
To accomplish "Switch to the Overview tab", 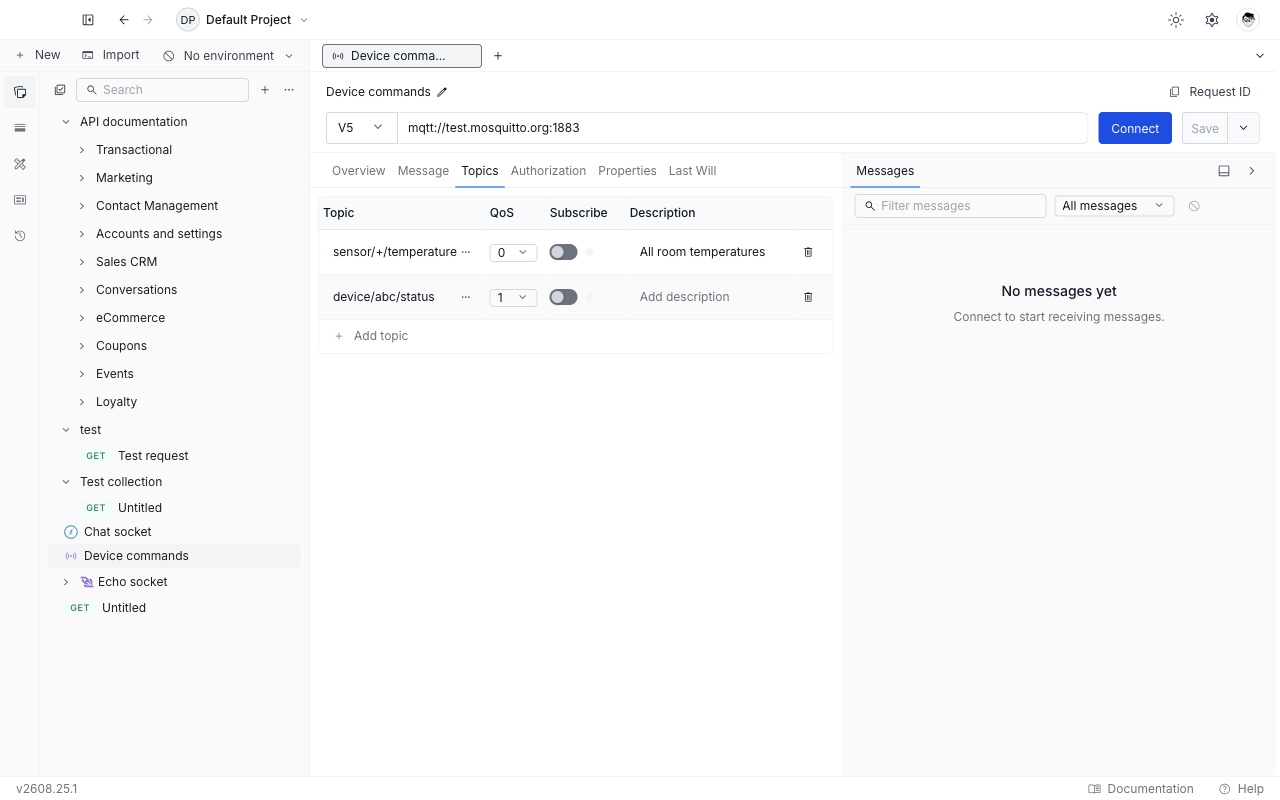I will tap(358, 171).
